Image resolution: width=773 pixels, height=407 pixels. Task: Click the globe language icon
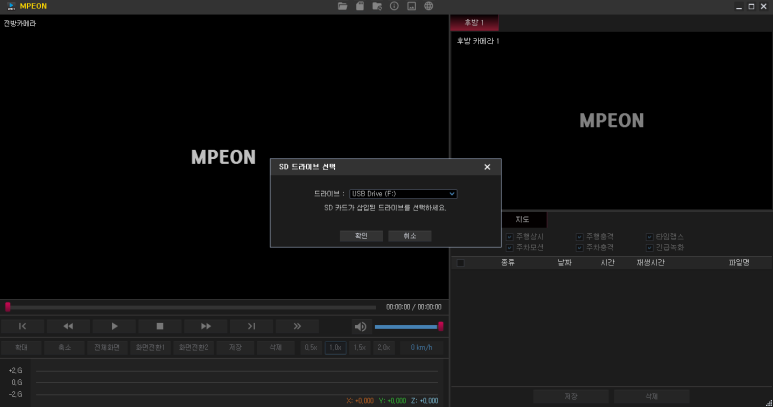click(429, 6)
